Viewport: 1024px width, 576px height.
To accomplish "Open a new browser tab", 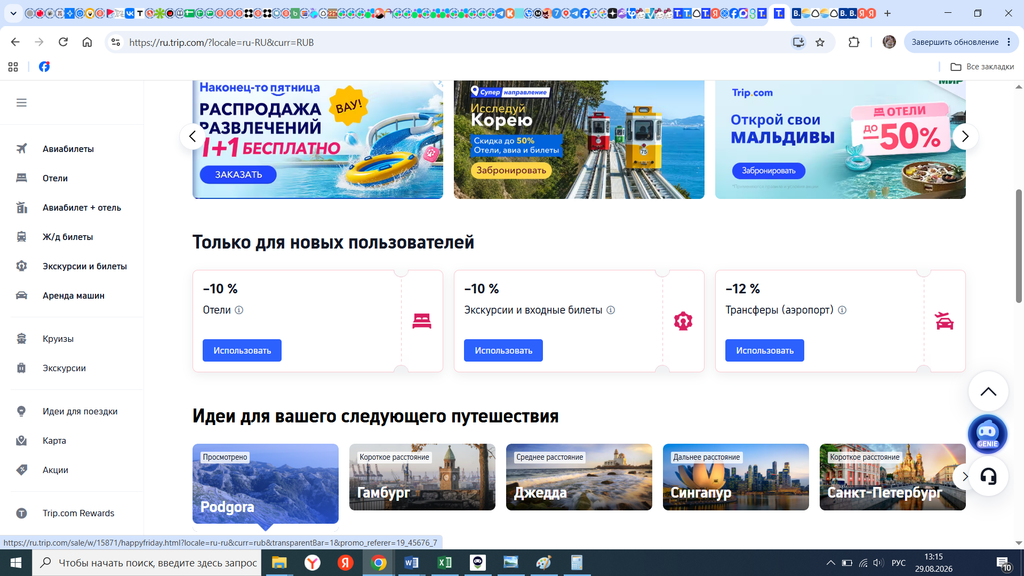I will click(x=888, y=13).
